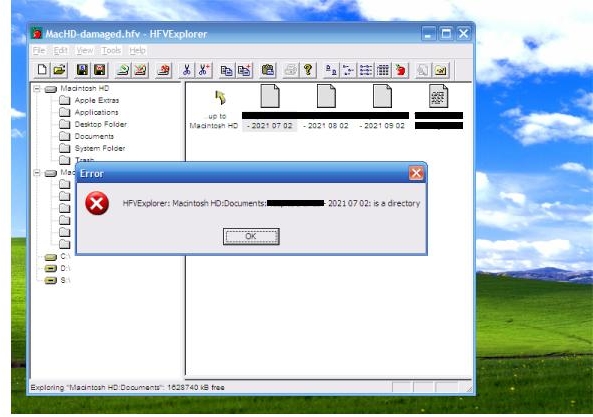
Task: Minimize the HFVExplorer window
Action: [428, 34]
